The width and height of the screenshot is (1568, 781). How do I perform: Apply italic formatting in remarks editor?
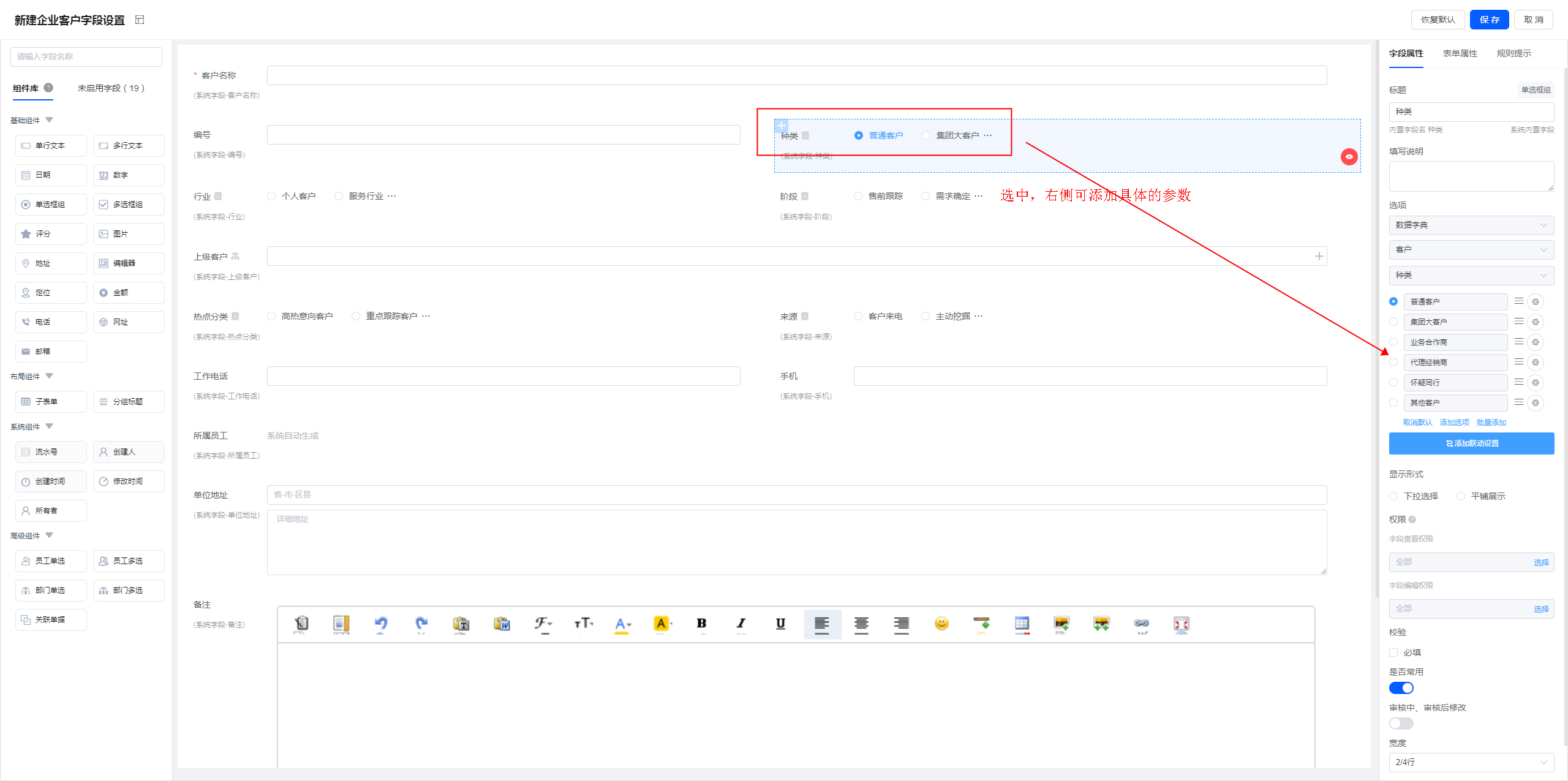[741, 624]
